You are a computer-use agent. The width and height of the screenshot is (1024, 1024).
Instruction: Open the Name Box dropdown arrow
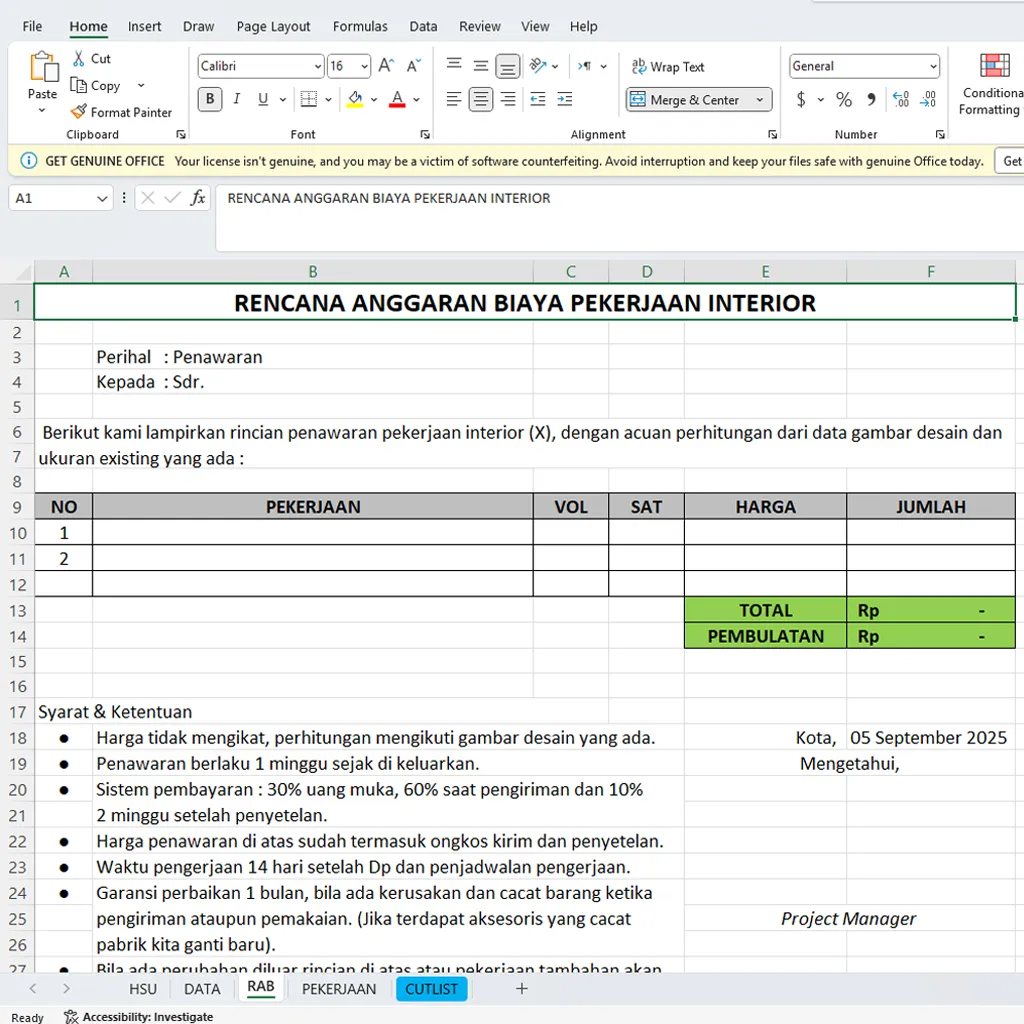pyautogui.click(x=102, y=199)
